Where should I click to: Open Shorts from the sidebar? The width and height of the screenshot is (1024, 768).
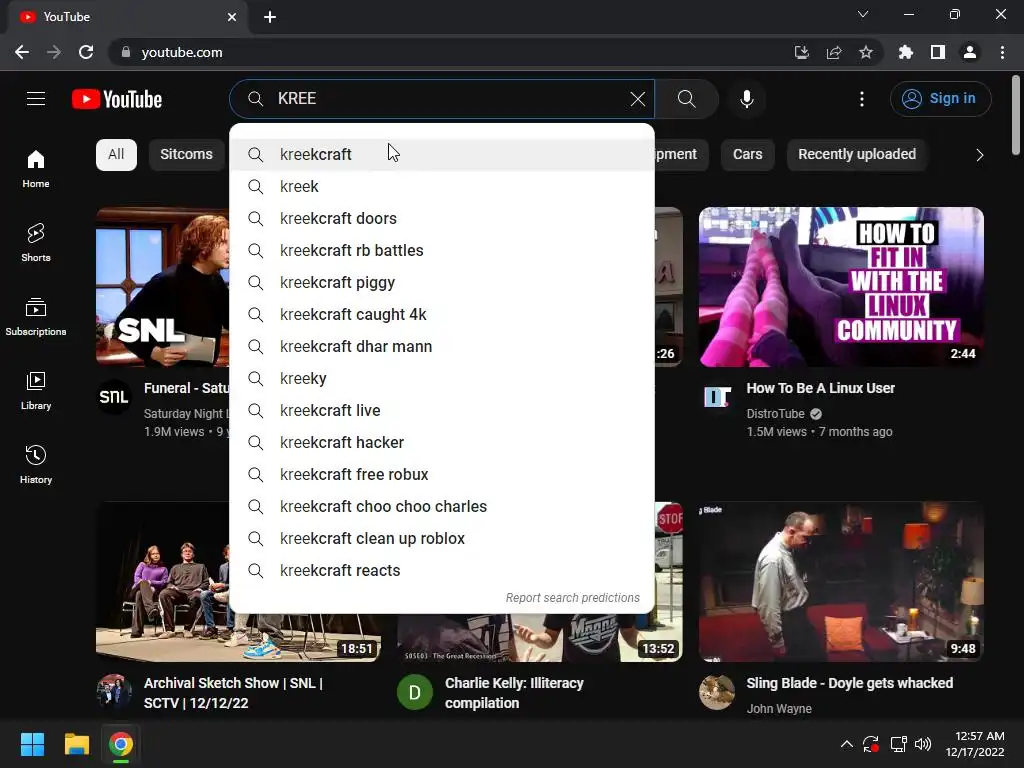tap(36, 243)
